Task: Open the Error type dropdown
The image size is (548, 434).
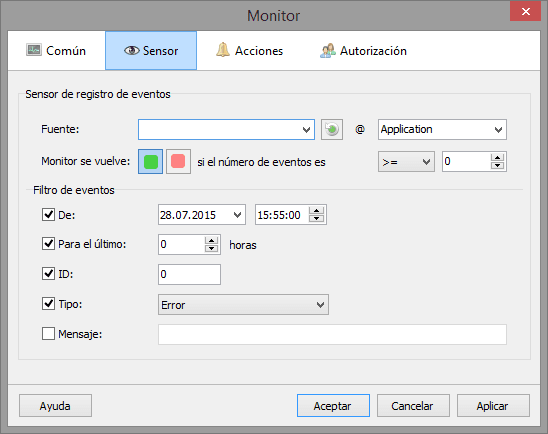Action: [243, 305]
